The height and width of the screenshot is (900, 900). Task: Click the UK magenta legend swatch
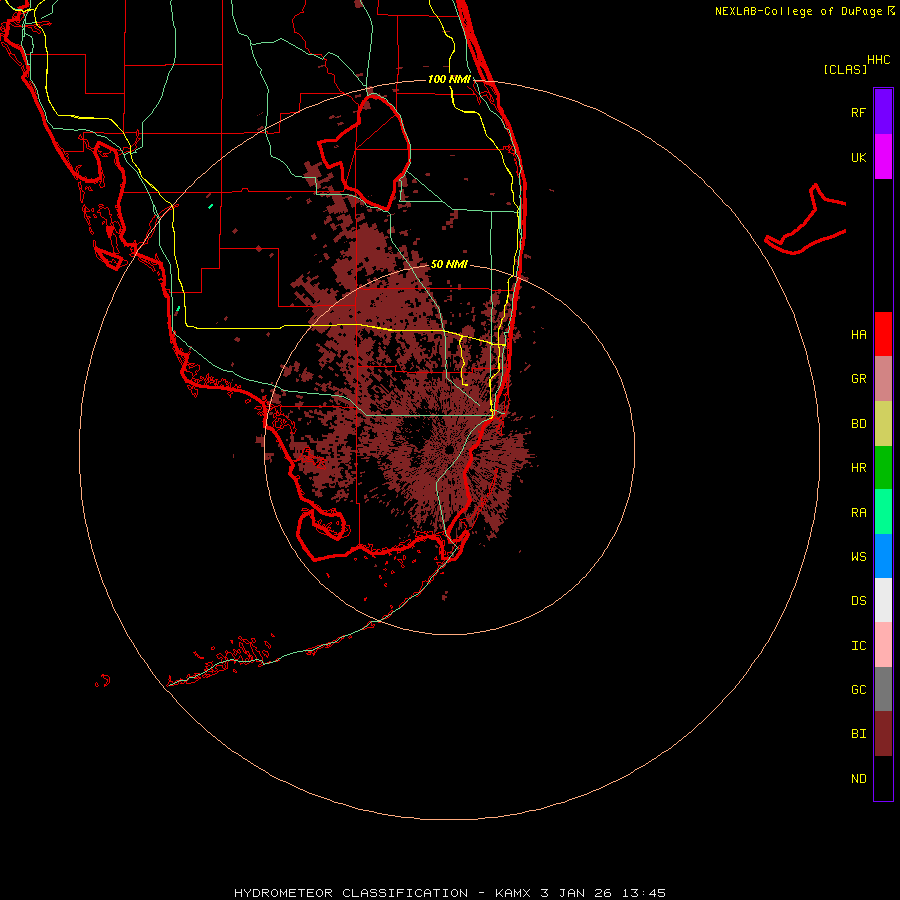(x=883, y=157)
